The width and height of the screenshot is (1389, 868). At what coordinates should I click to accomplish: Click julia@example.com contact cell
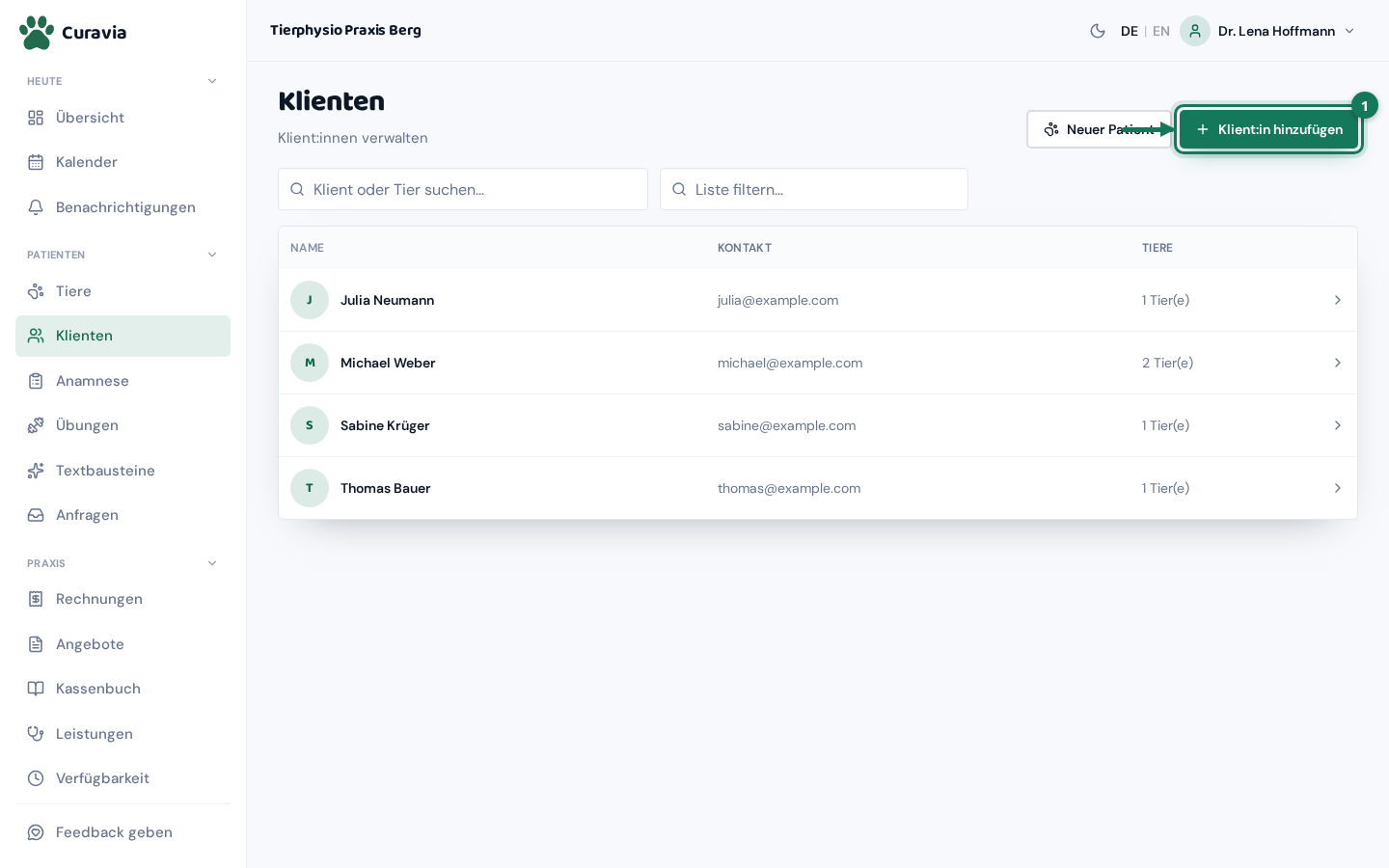click(x=777, y=300)
